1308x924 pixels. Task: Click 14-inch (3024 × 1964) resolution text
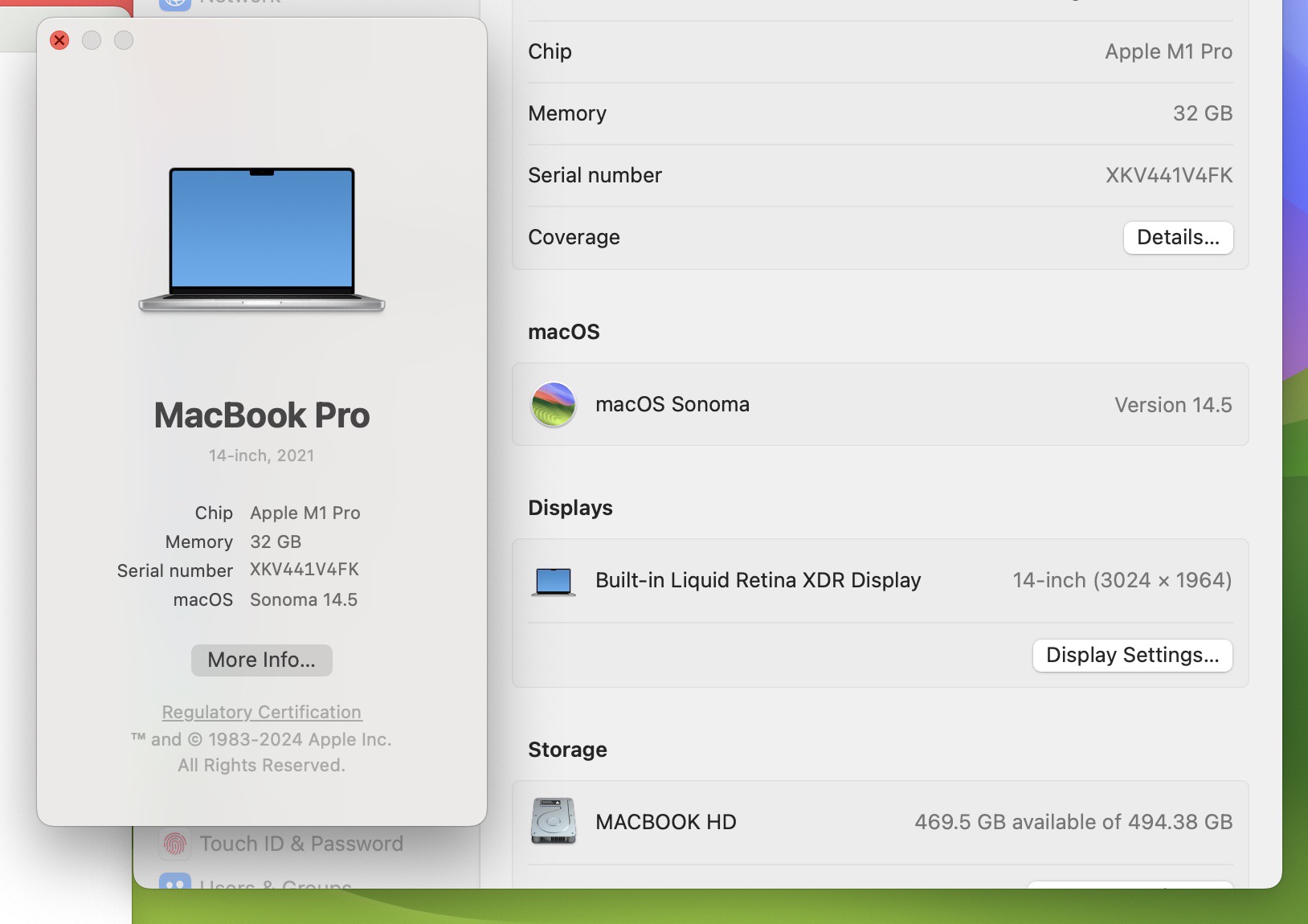[1122, 580]
